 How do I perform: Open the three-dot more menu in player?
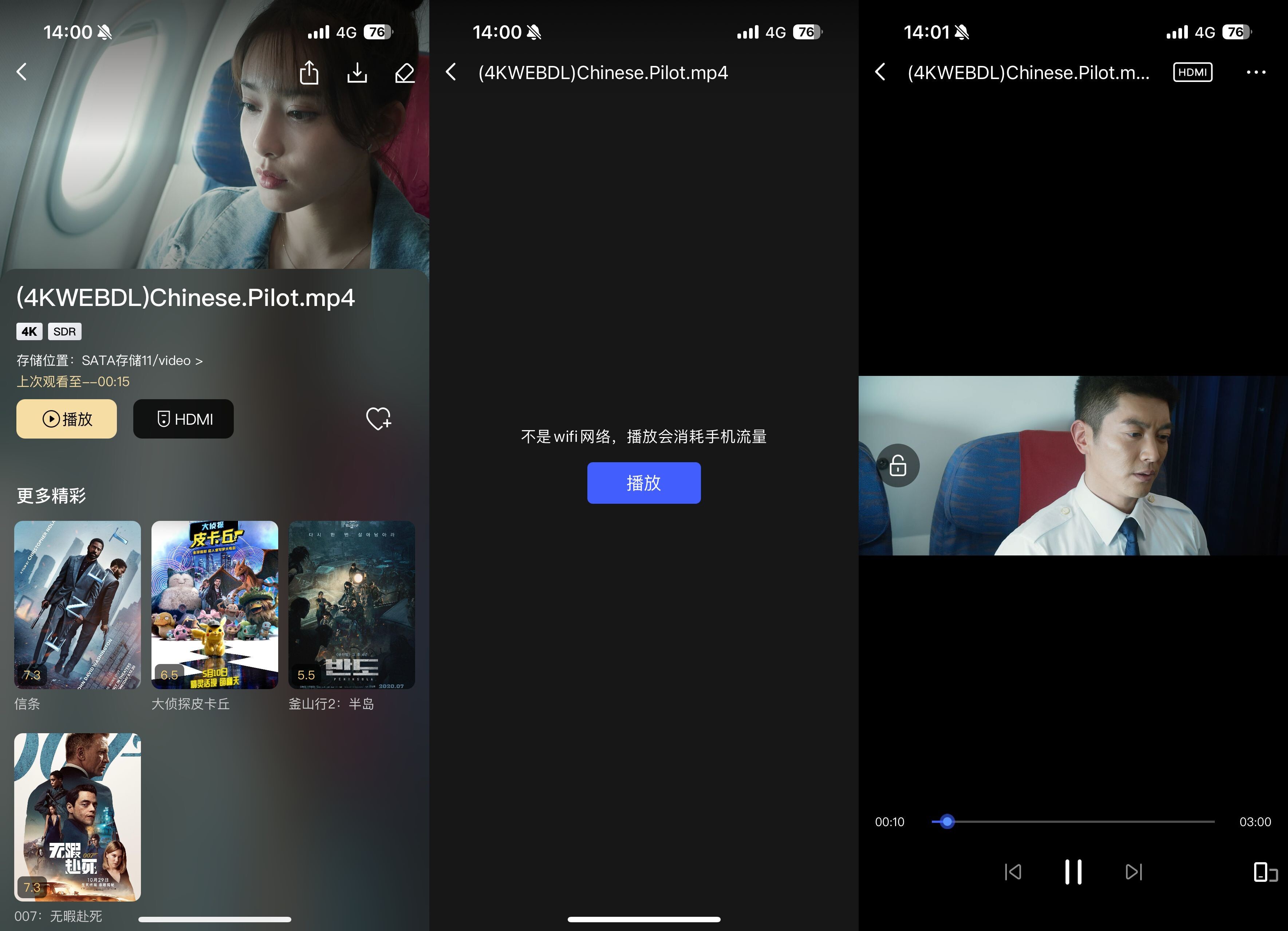click(x=1256, y=72)
